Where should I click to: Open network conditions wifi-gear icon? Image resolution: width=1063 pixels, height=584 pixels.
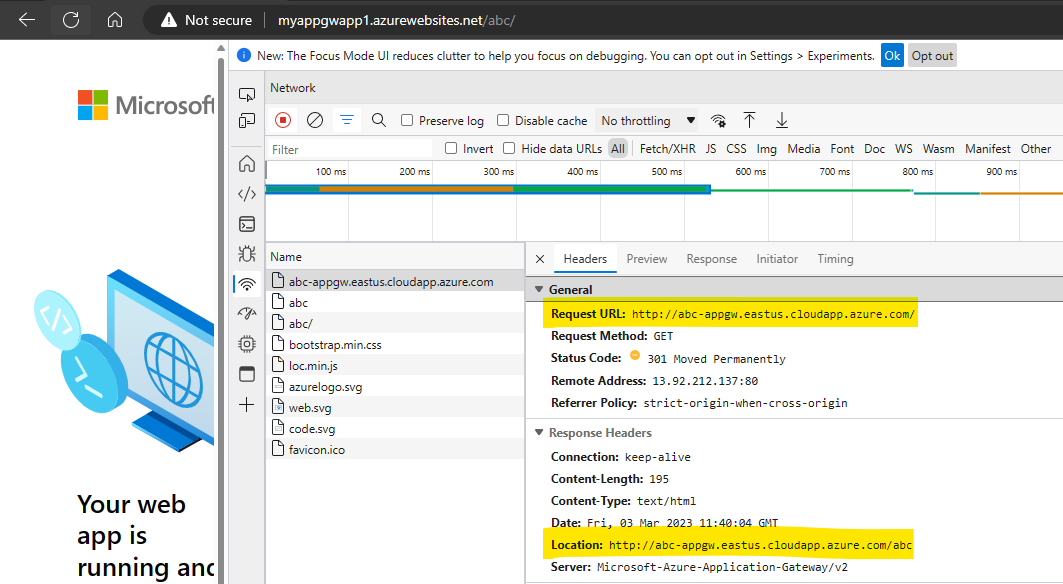click(x=718, y=121)
